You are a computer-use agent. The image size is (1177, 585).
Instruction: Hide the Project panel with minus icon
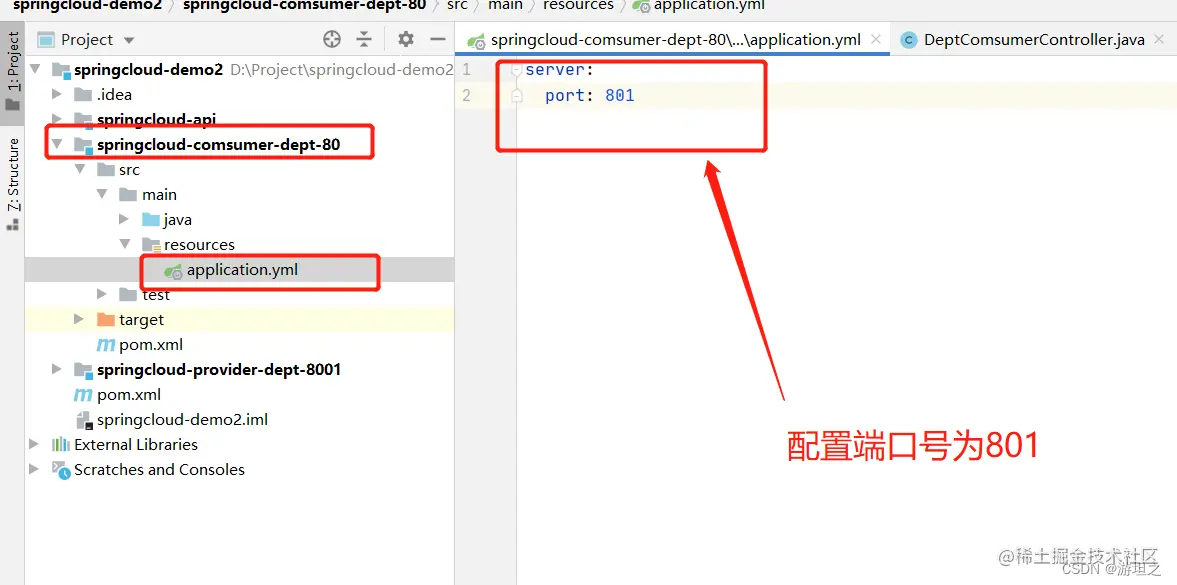click(x=438, y=40)
